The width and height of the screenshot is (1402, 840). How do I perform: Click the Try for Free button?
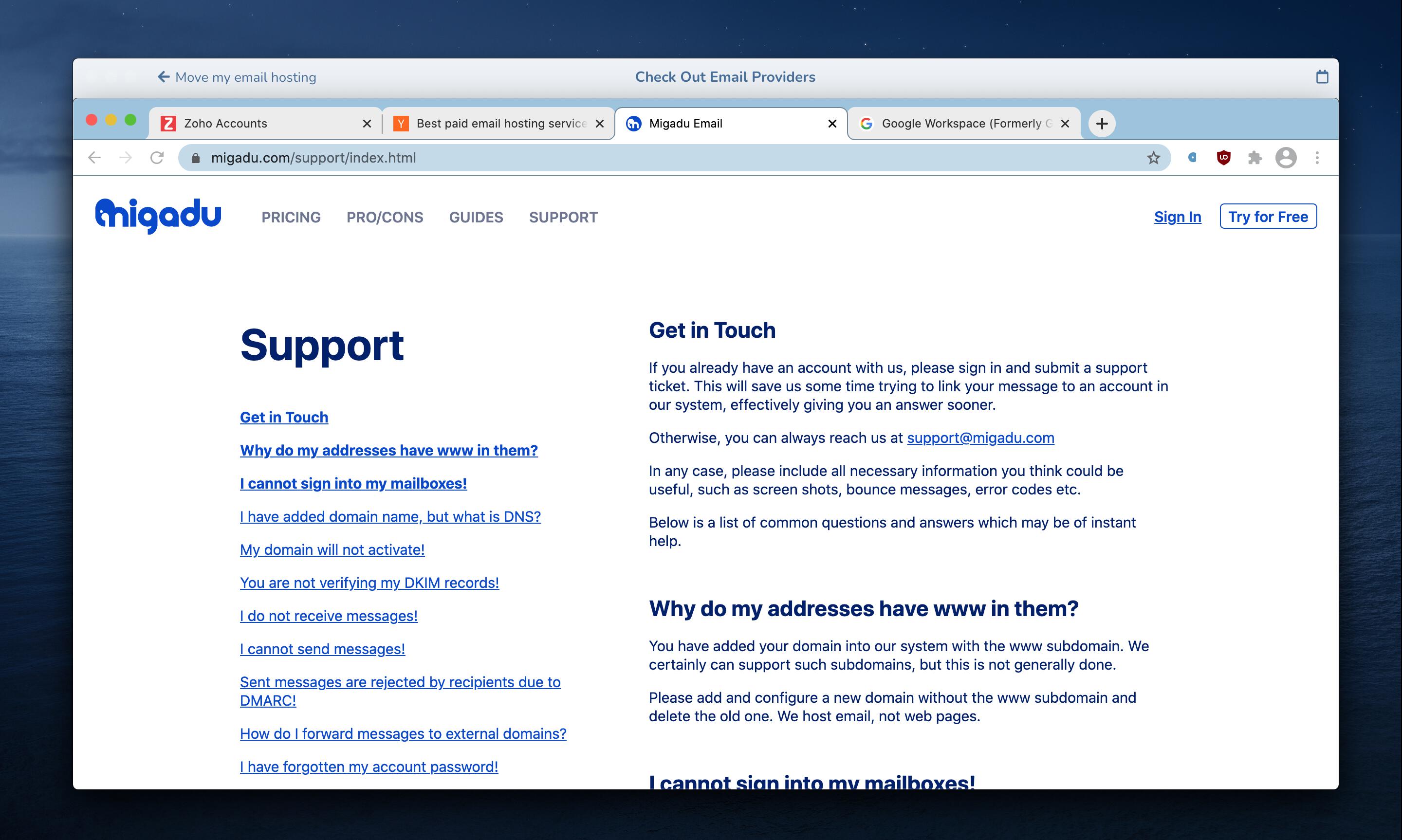click(x=1268, y=217)
